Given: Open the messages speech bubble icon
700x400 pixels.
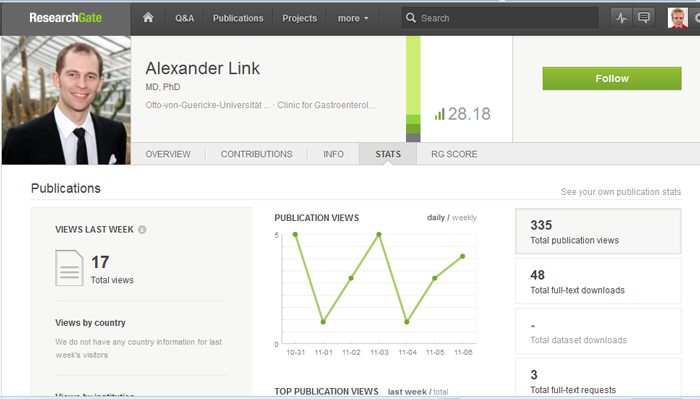Looking at the screenshot, I should pyautogui.click(x=644, y=18).
